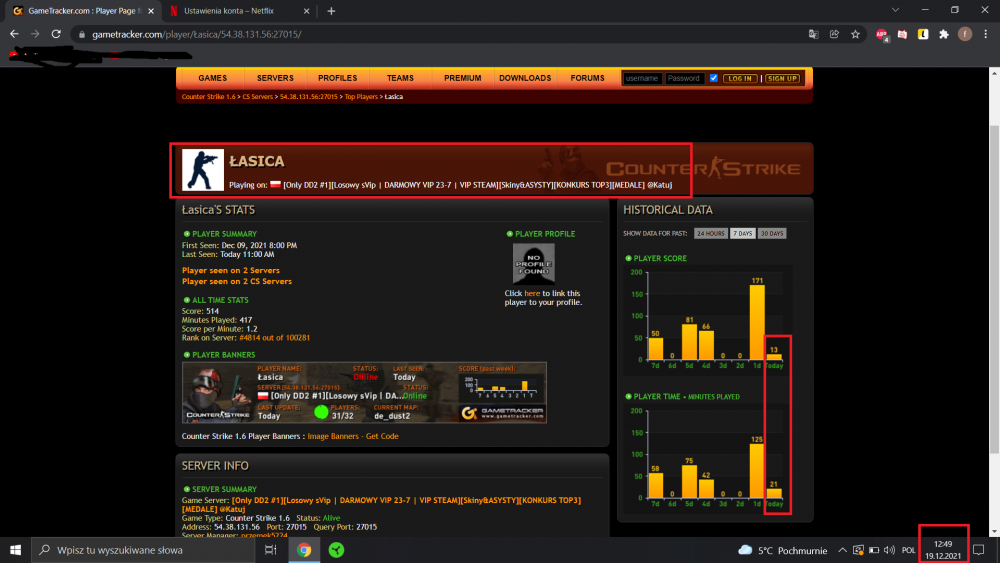Open the TEAMS menu
This screenshot has height=563, width=1000.
point(400,78)
